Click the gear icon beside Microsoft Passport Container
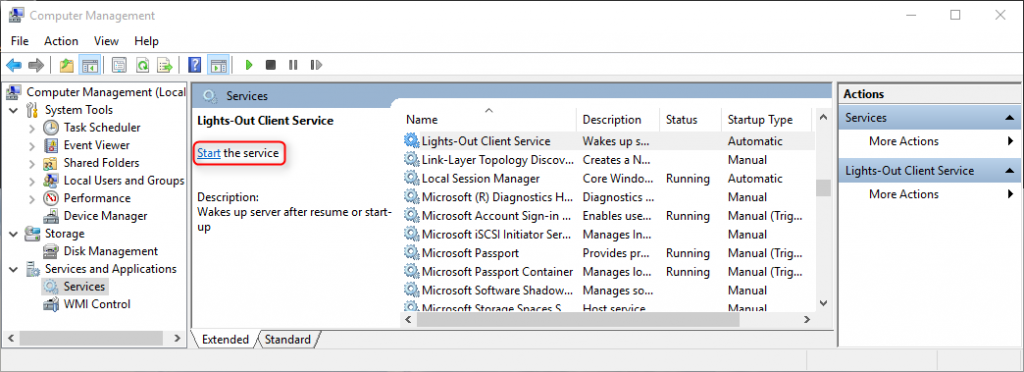 pyautogui.click(x=411, y=271)
